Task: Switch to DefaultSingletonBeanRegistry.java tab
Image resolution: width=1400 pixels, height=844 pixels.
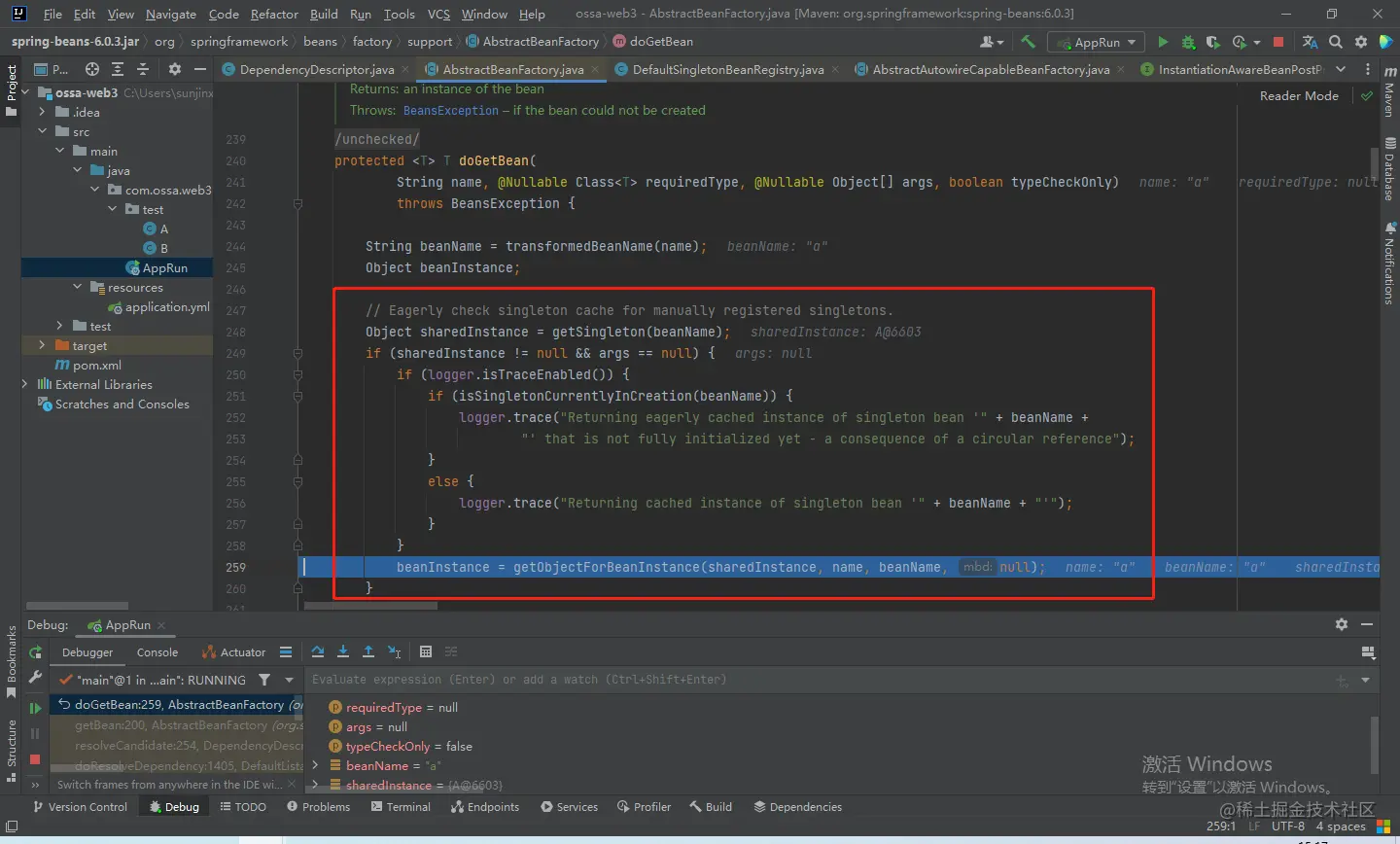Action: click(728, 69)
